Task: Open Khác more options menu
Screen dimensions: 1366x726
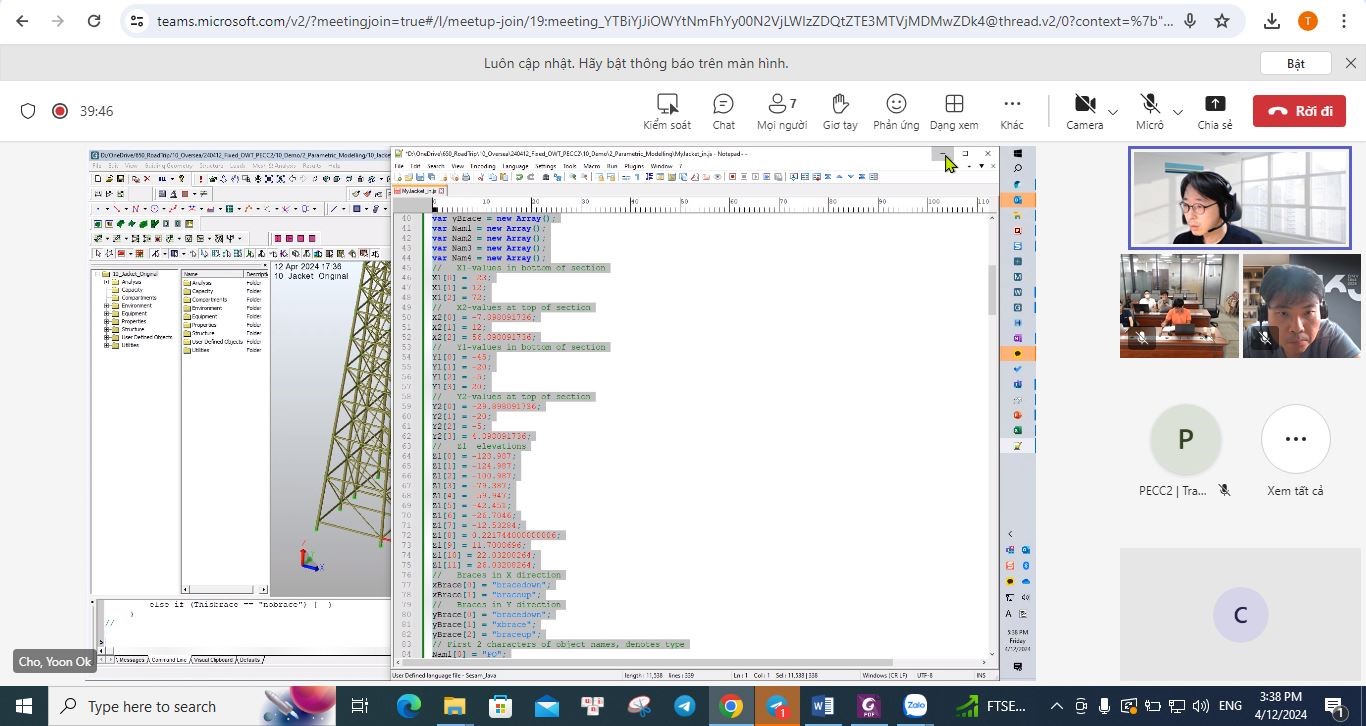Action: 1012,111
